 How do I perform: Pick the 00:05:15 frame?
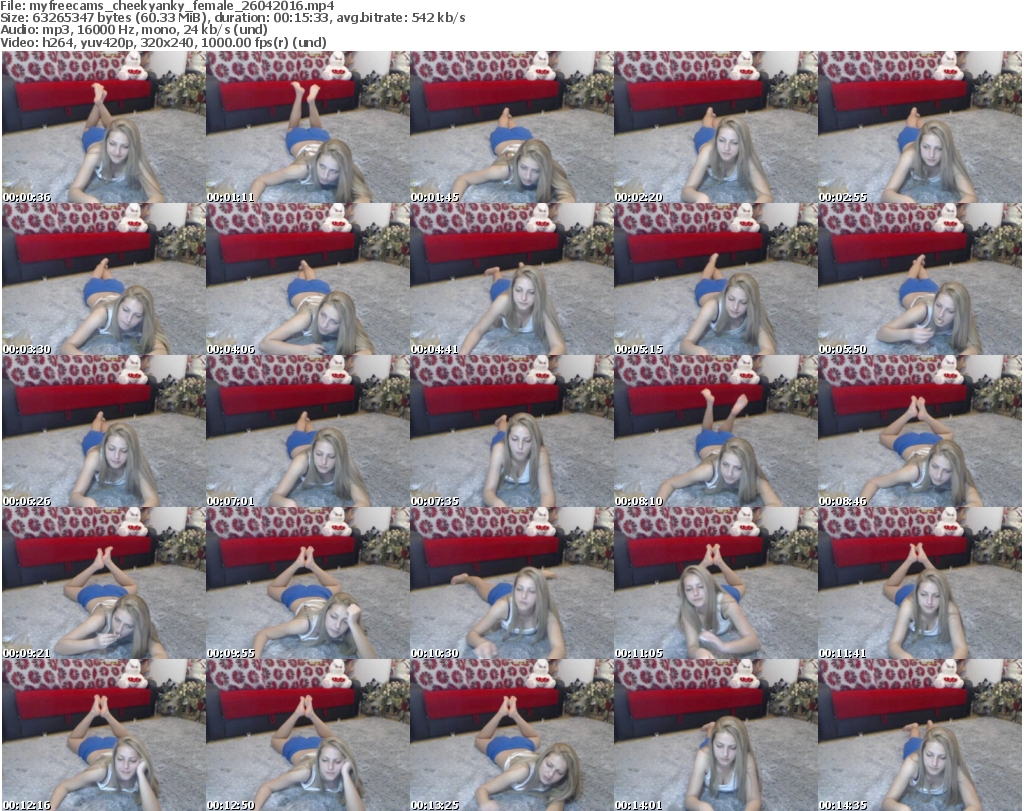pos(716,279)
